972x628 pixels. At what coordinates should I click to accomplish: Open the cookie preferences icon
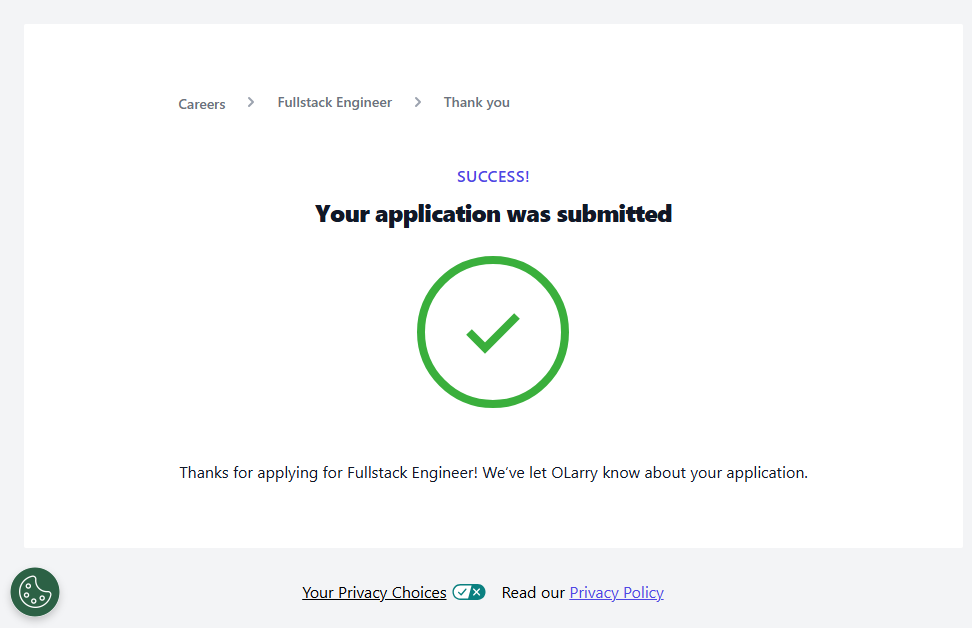pyautogui.click(x=35, y=592)
